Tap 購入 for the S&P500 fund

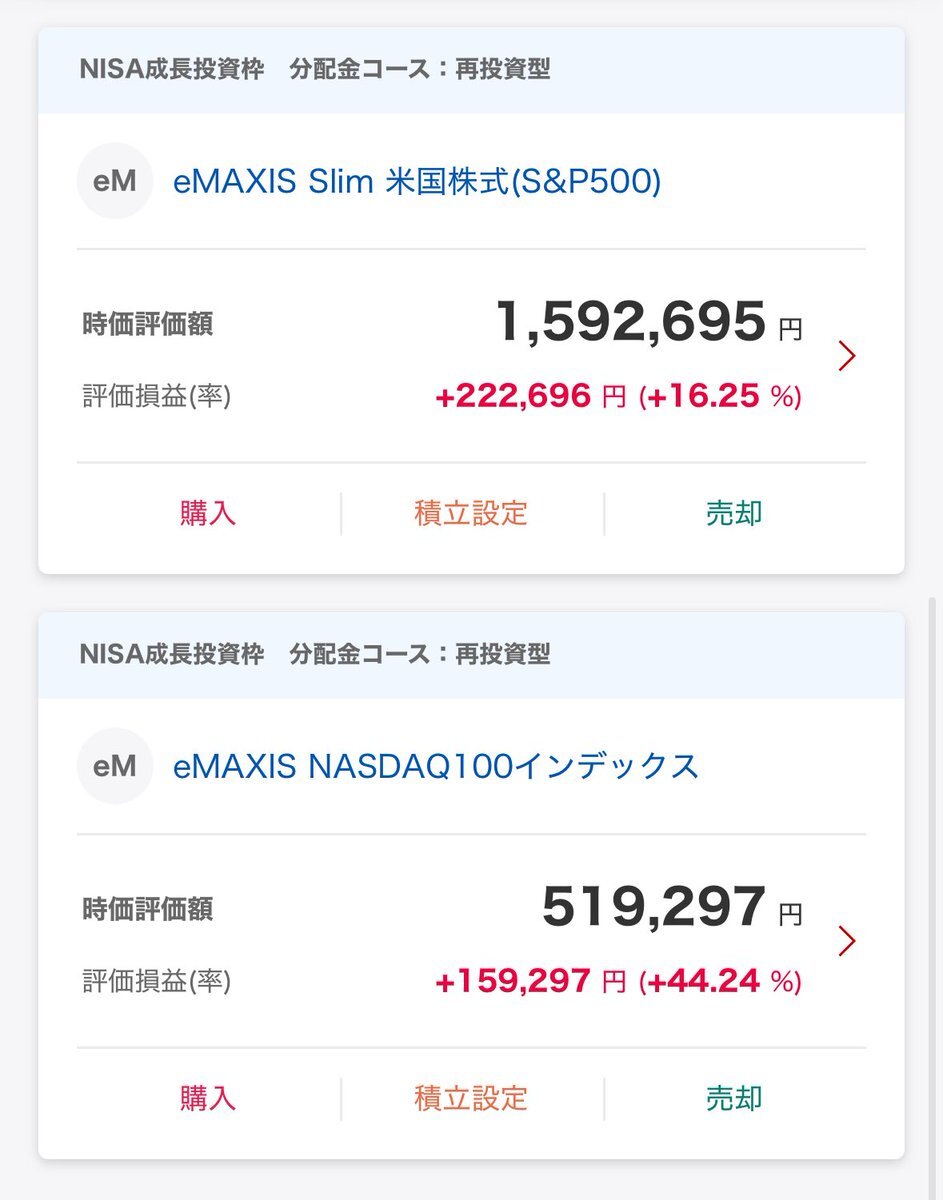tap(208, 513)
